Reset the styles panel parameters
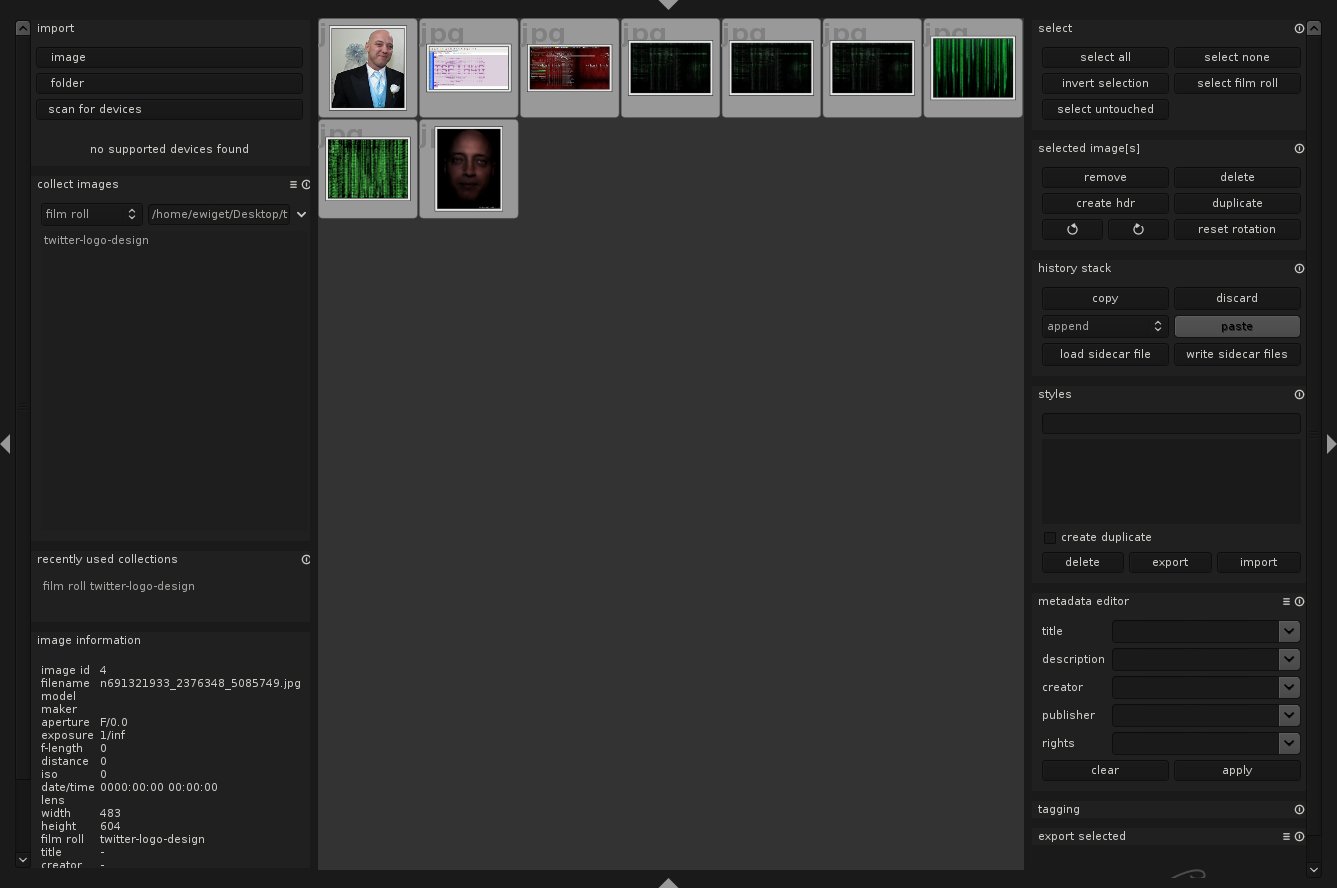 tap(1299, 395)
